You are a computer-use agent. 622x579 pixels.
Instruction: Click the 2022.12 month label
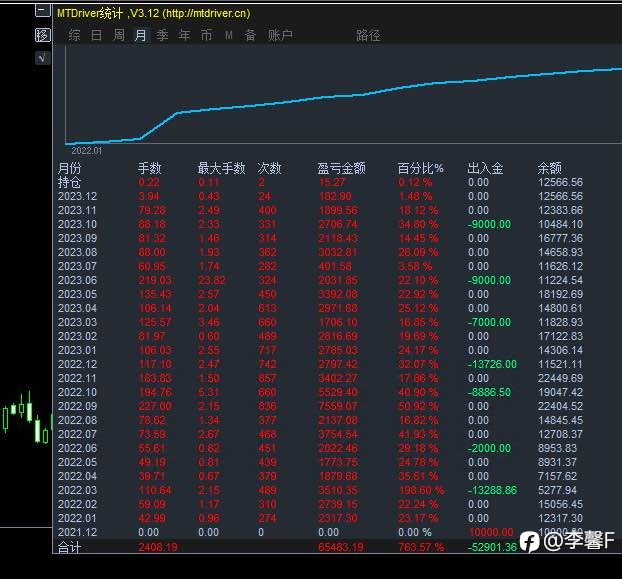pos(77,364)
